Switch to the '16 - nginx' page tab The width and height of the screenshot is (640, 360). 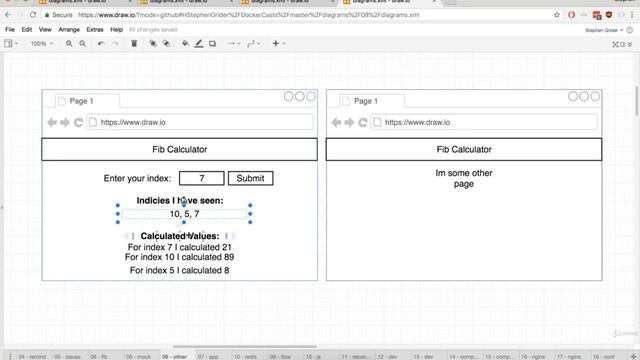pyautogui.click(x=533, y=356)
